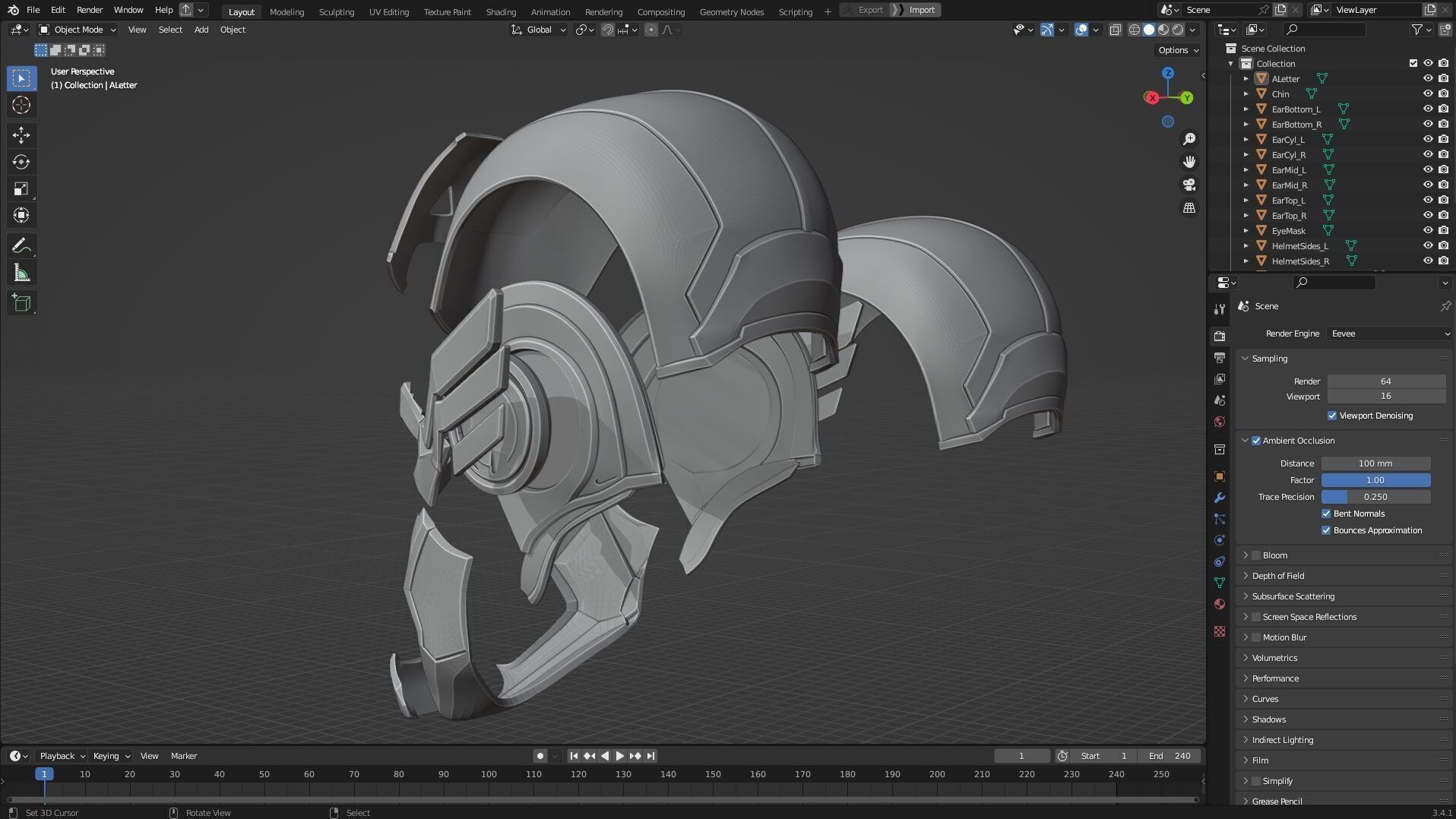Open the Object Mode dropdown
The image size is (1456, 819).
click(78, 30)
